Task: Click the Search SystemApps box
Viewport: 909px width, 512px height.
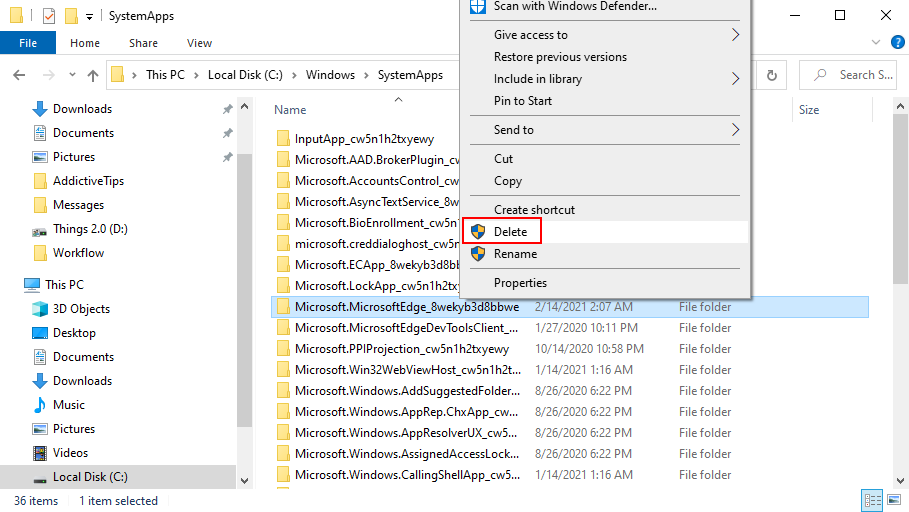Action: [848, 75]
